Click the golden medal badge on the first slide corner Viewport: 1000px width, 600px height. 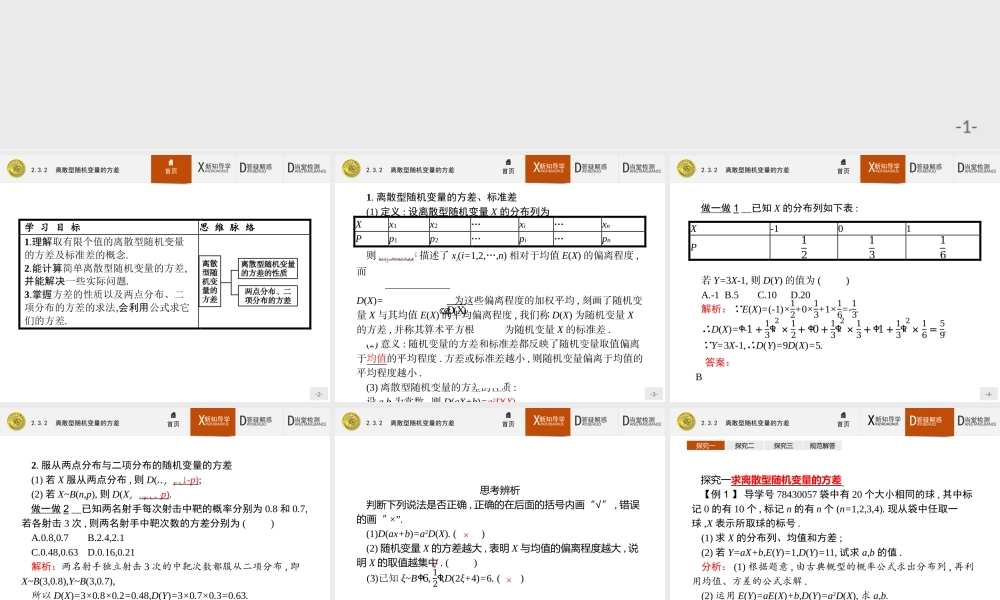coord(17,167)
